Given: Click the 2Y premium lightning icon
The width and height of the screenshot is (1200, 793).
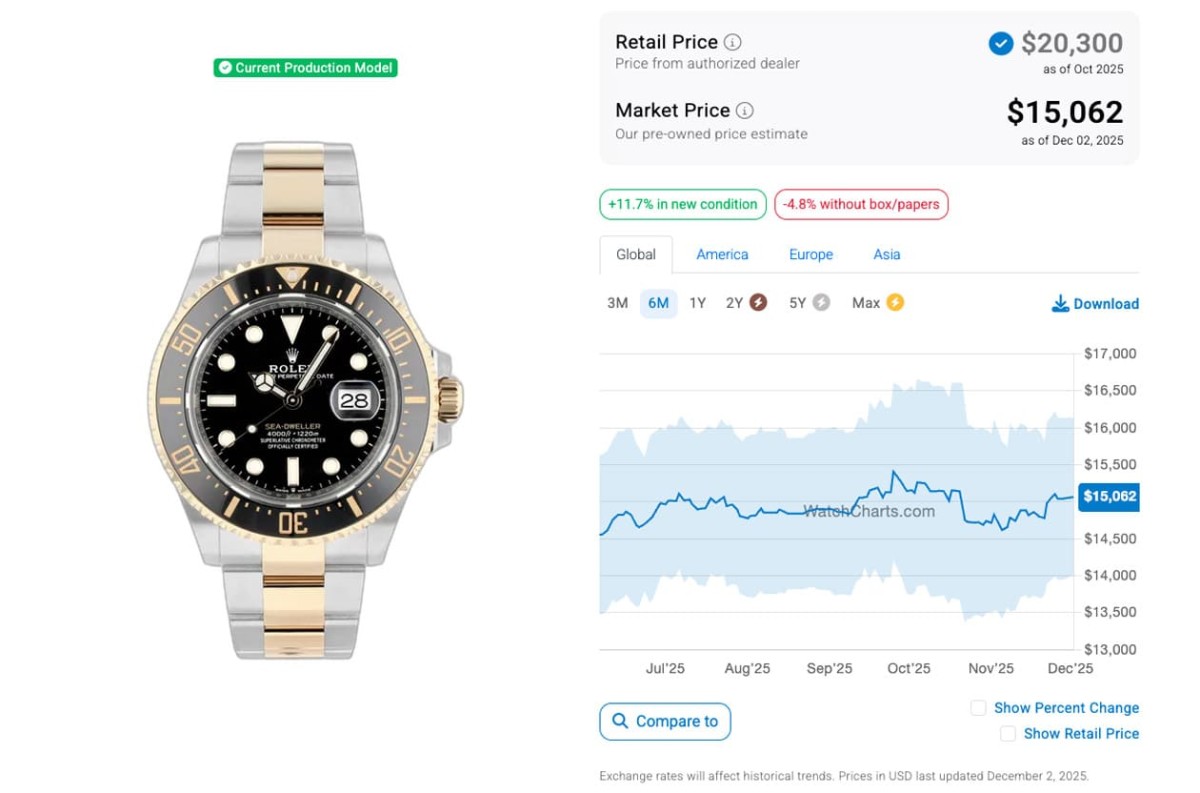Looking at the screenshot, I should [x=758, y=303].
